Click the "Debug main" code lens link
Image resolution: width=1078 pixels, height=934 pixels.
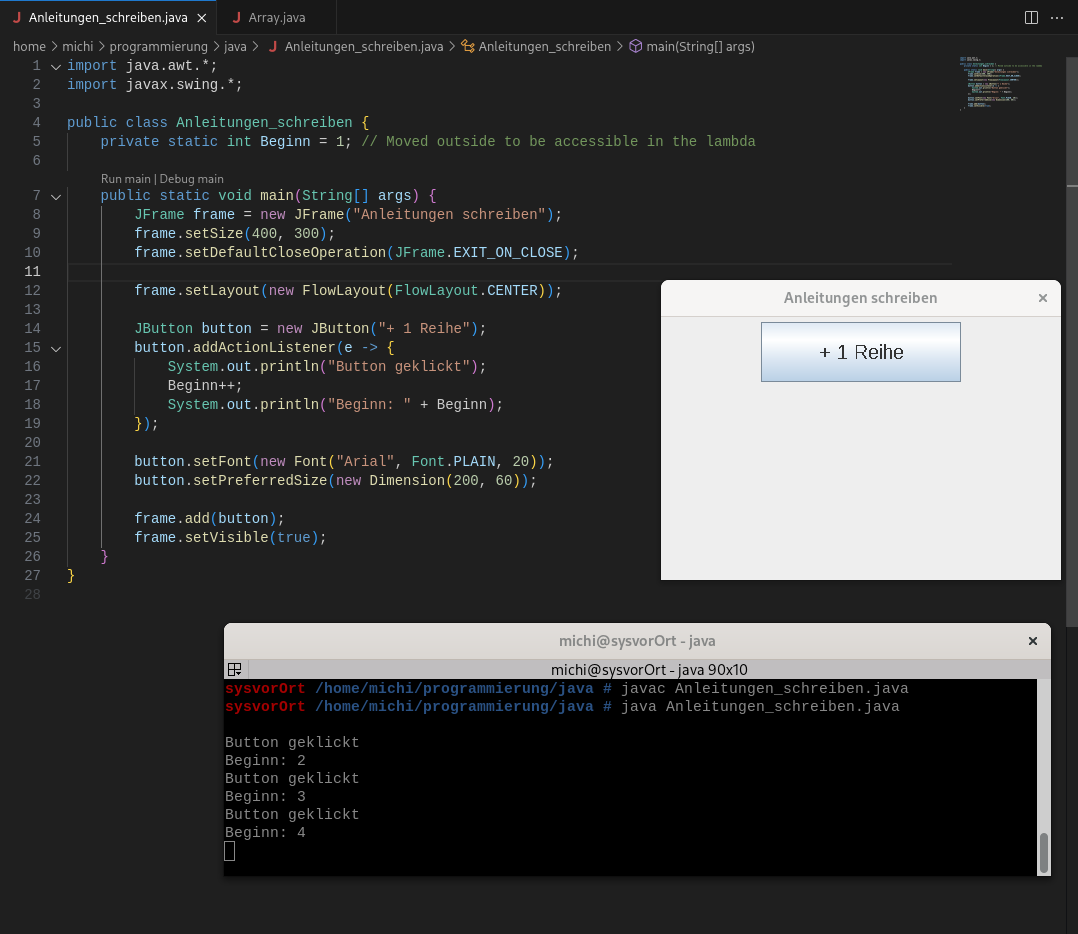(192, 179)
